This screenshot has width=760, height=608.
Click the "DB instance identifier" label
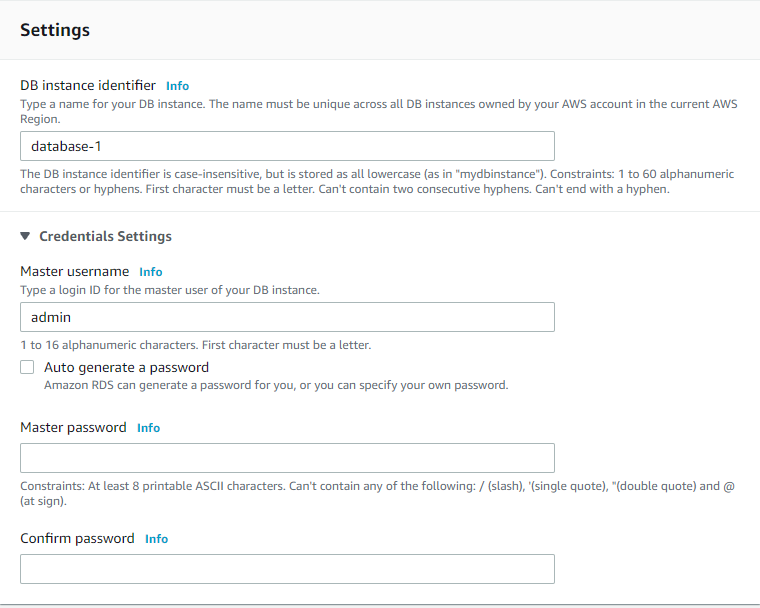[88, 85]
